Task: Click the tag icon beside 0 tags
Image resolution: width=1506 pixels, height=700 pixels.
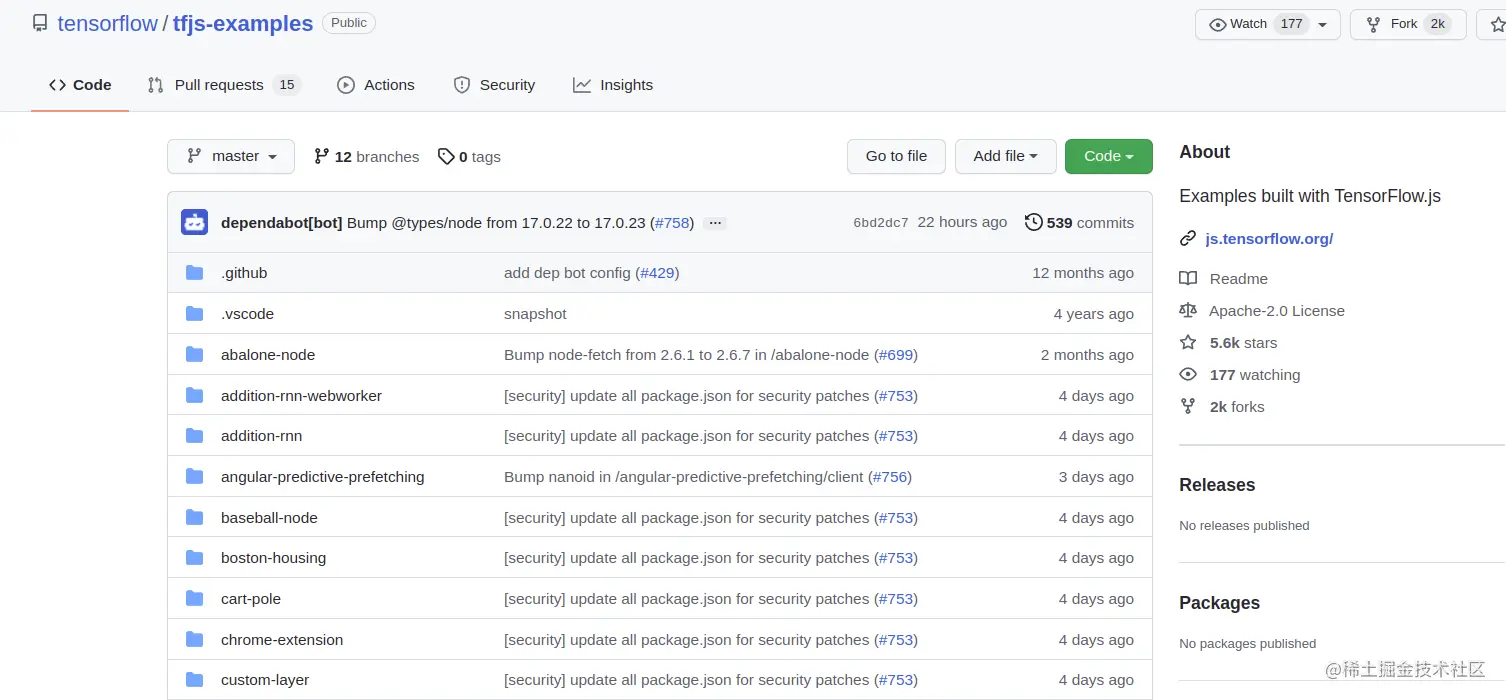Action: [x=446, y=156]
